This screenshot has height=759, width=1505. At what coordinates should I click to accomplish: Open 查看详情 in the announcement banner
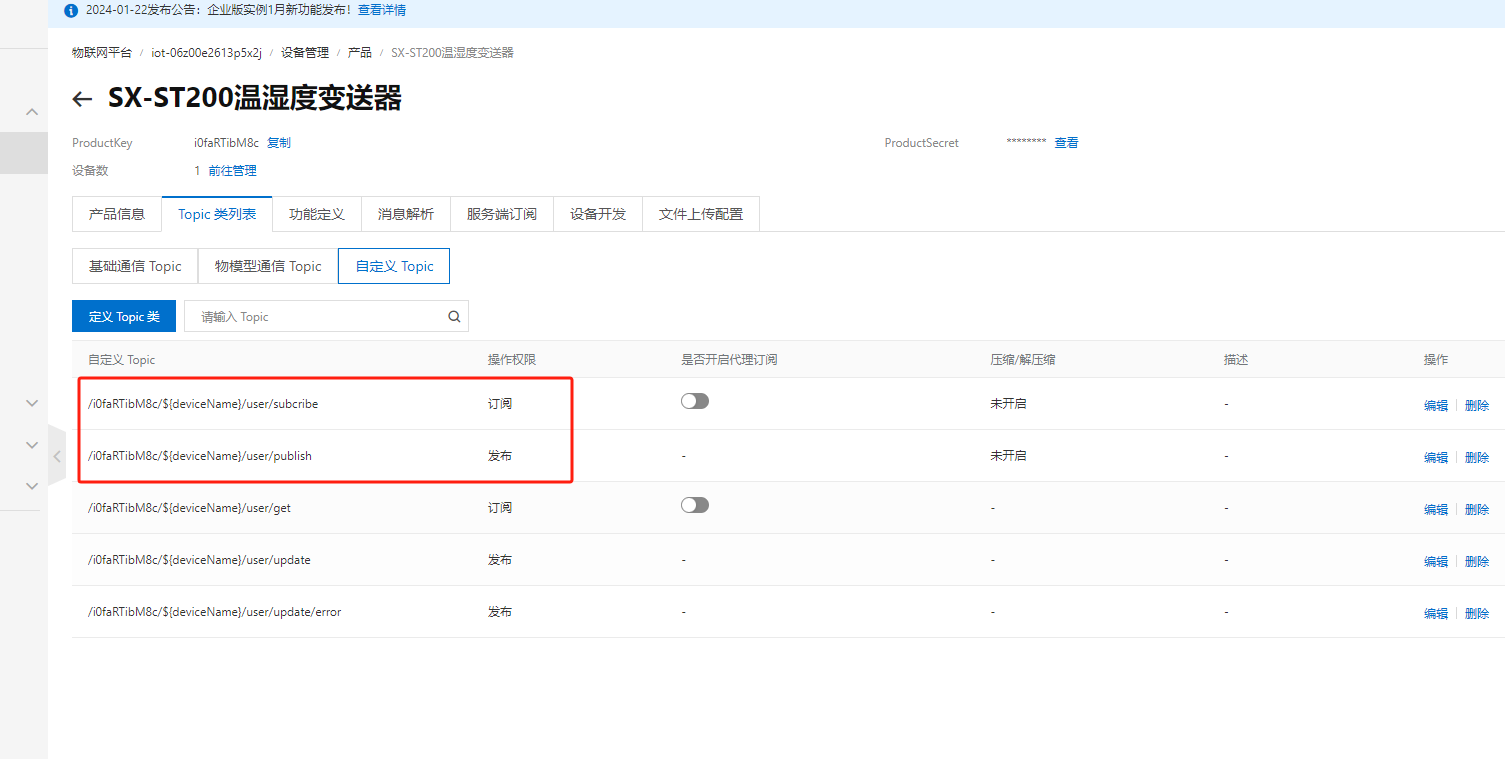382,10
